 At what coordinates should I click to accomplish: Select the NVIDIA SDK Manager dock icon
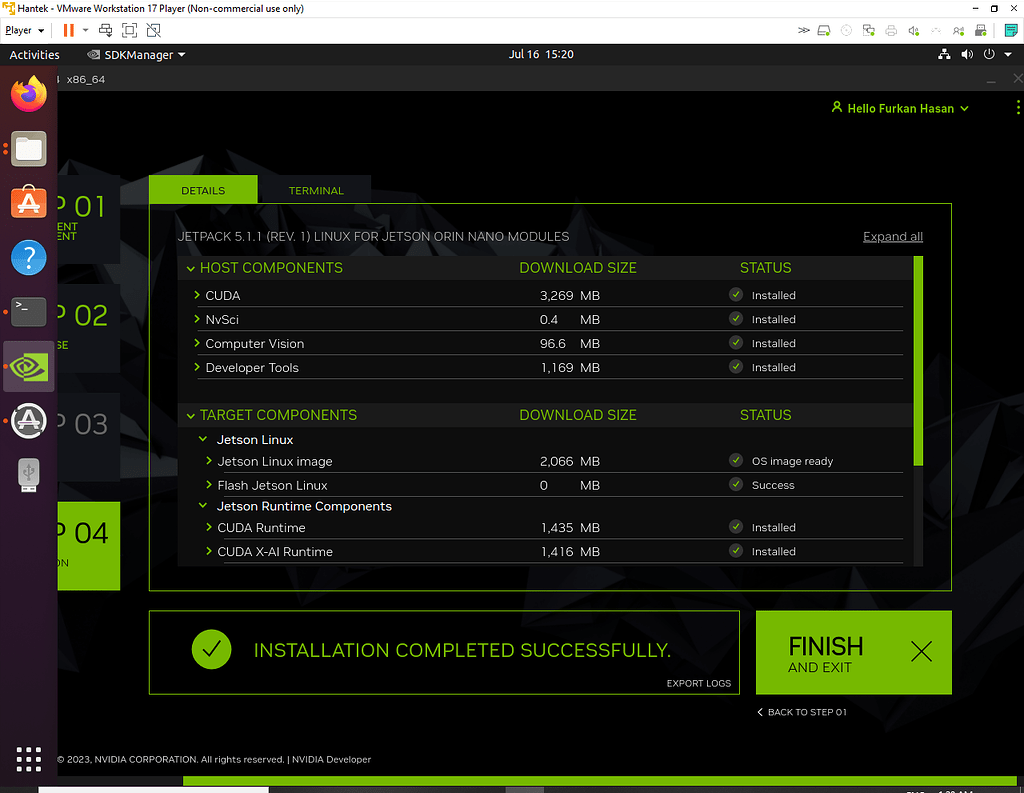(x=28, y=367)
